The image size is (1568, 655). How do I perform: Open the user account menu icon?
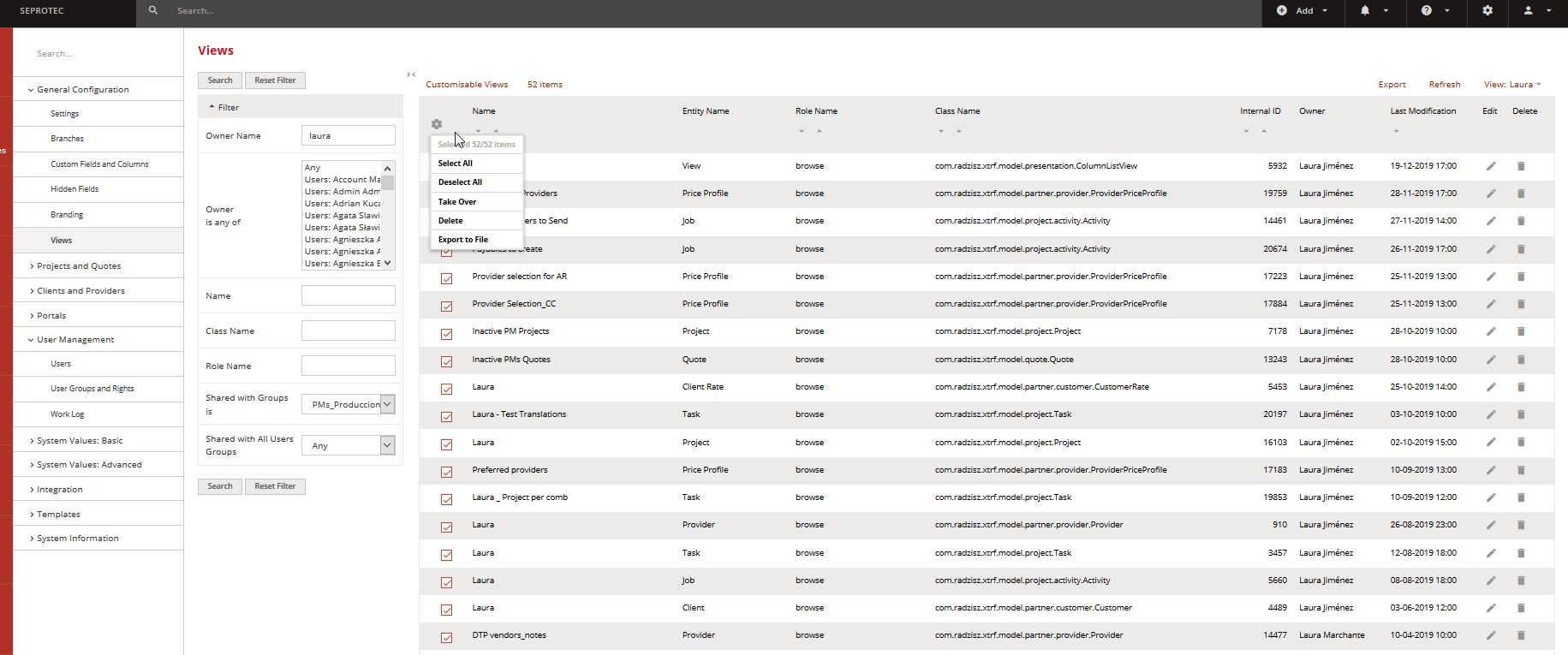tap(1528, 10)
